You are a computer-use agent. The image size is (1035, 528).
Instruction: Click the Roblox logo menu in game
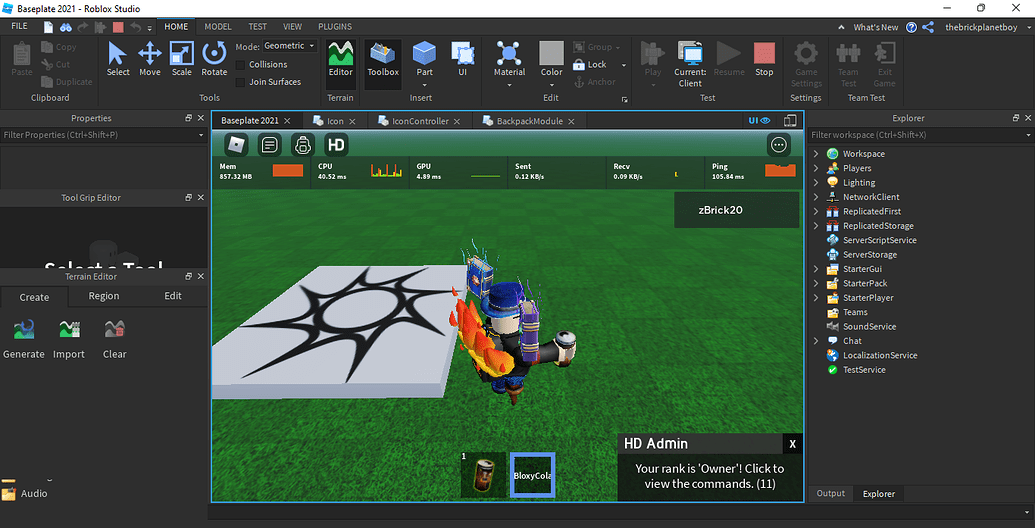click(x=236, y=145)
